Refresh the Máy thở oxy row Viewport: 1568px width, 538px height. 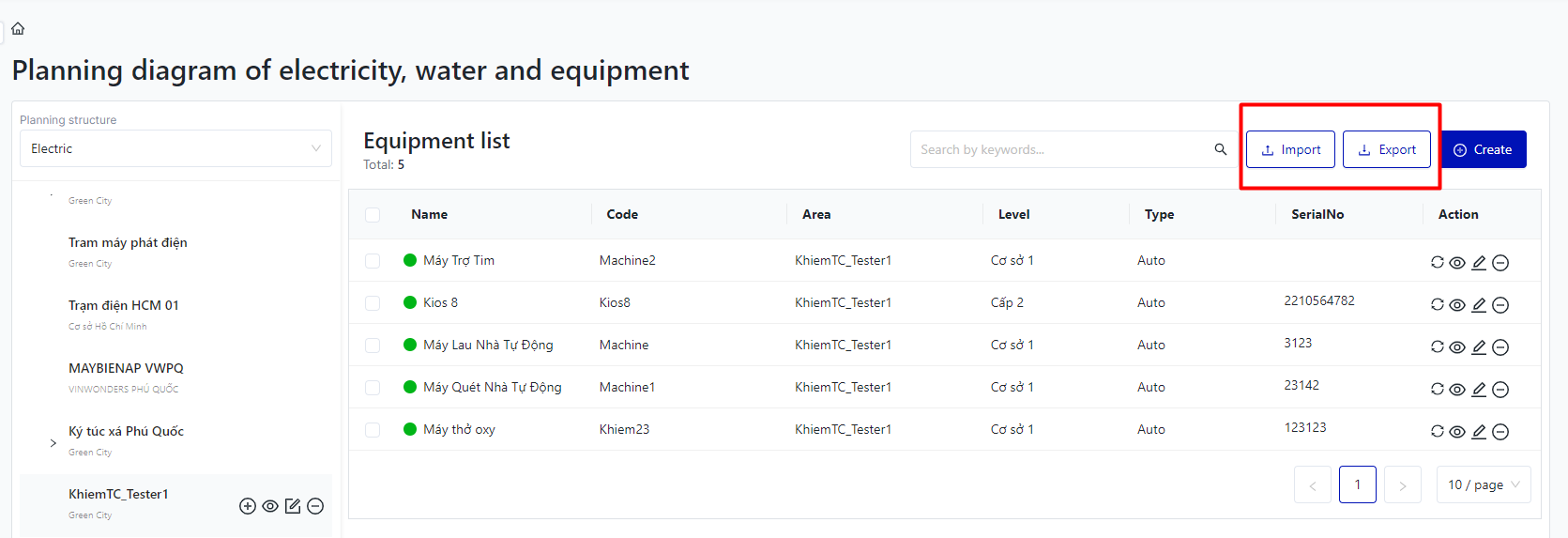coord(1437,432)
